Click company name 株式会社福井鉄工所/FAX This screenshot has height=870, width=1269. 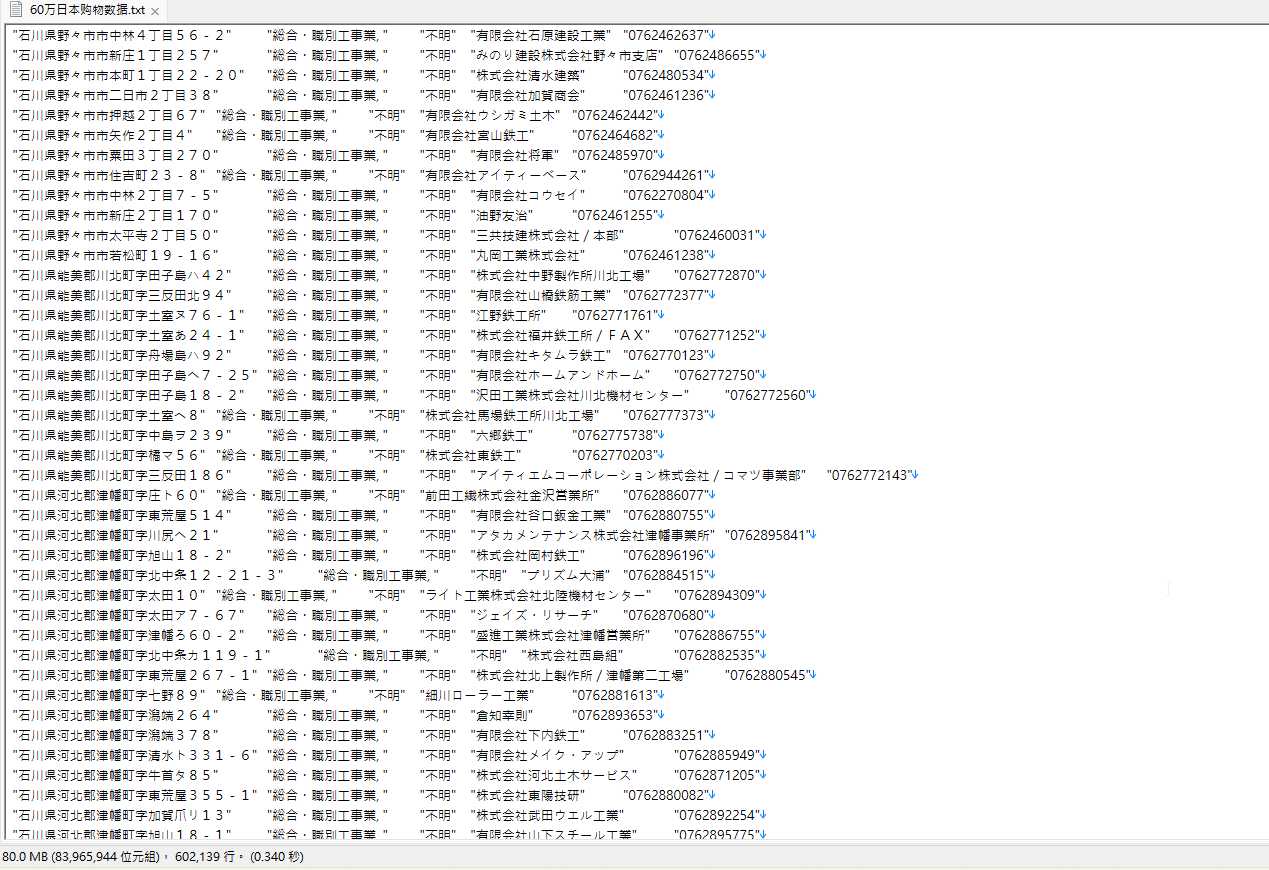tap(561, 335)
